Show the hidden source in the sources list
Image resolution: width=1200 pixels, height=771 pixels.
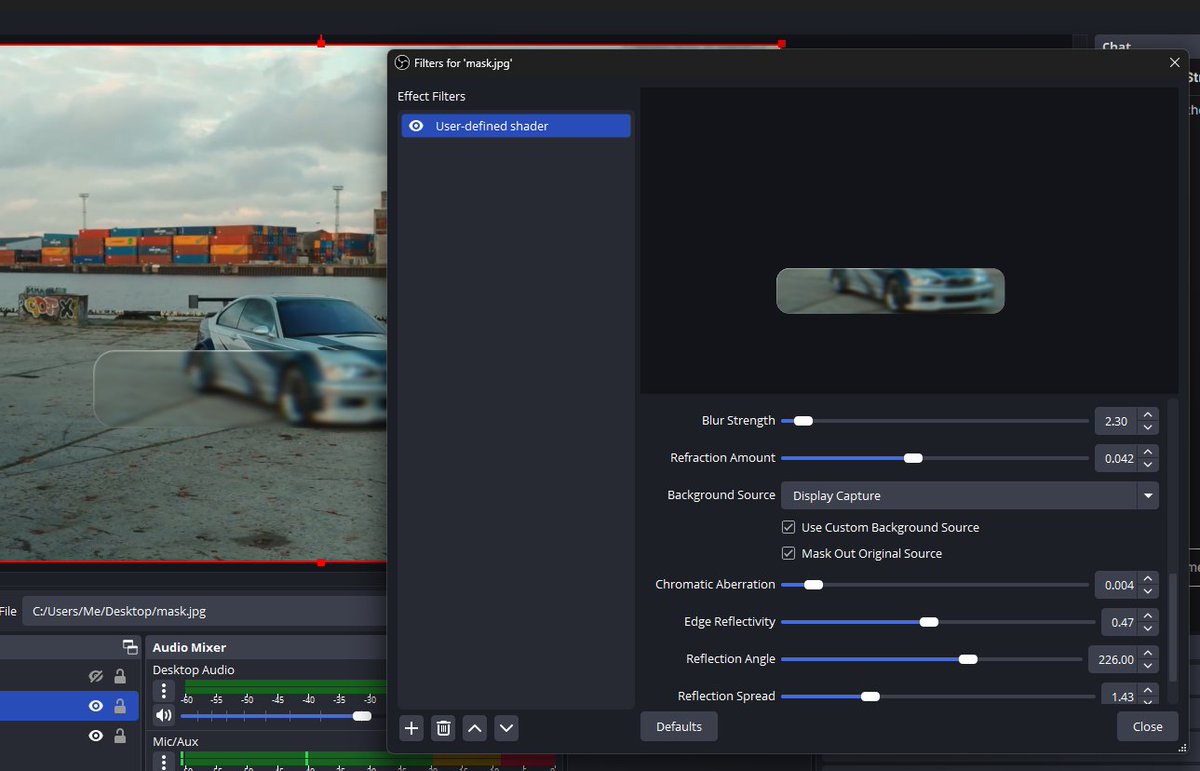pyautogui.click(x=95, y=675)
